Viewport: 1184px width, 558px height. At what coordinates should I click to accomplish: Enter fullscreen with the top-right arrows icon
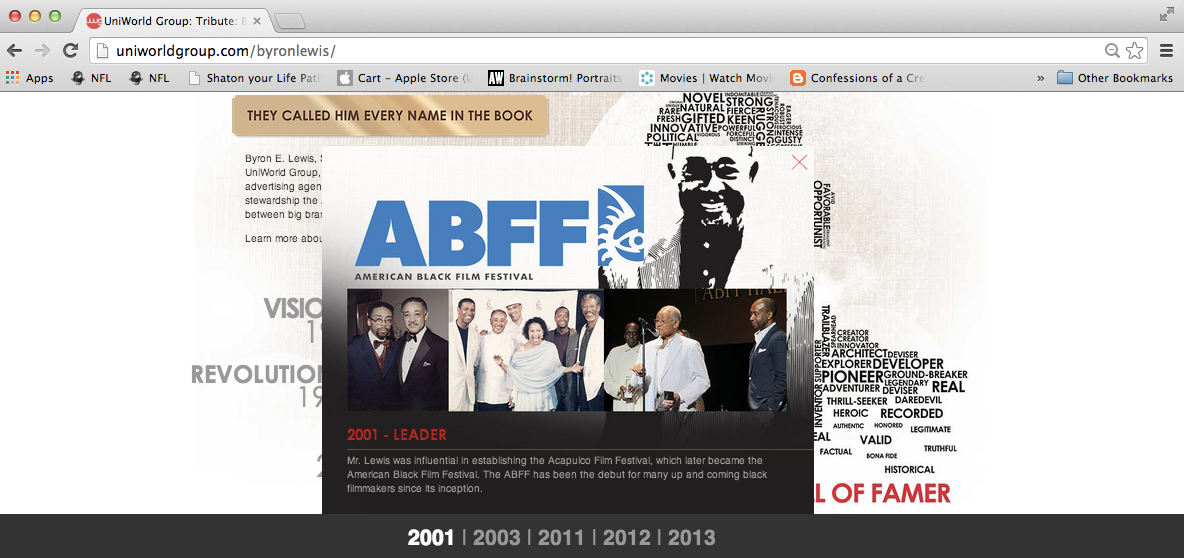(1167, 14)
